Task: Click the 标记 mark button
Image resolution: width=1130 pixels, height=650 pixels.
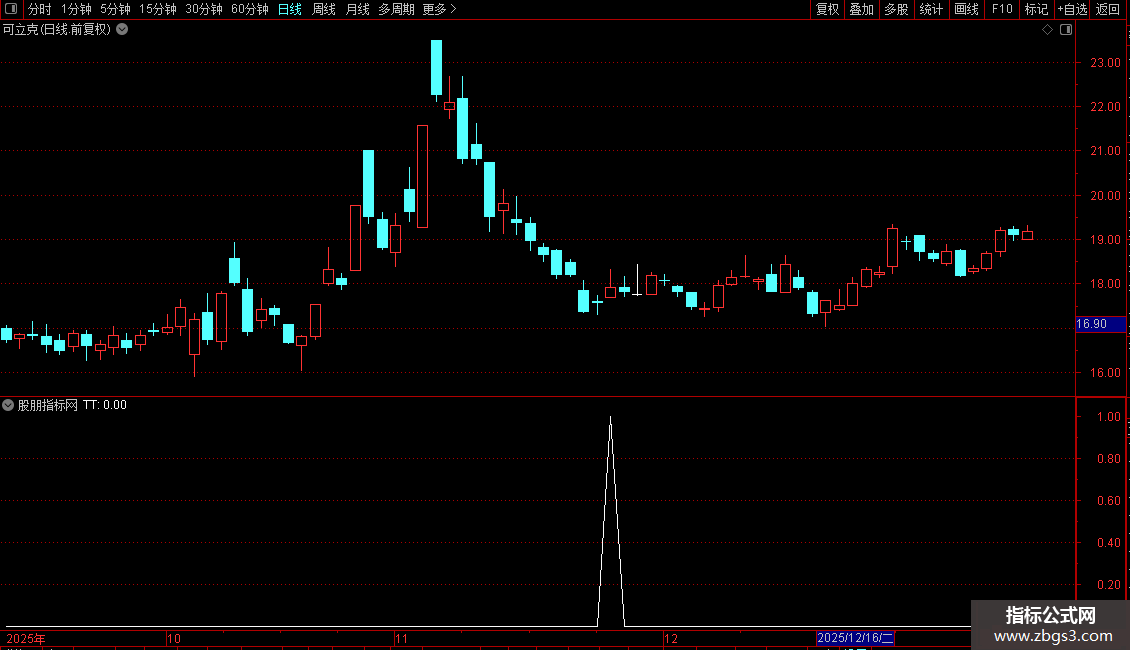Action: click(1036, 9)
